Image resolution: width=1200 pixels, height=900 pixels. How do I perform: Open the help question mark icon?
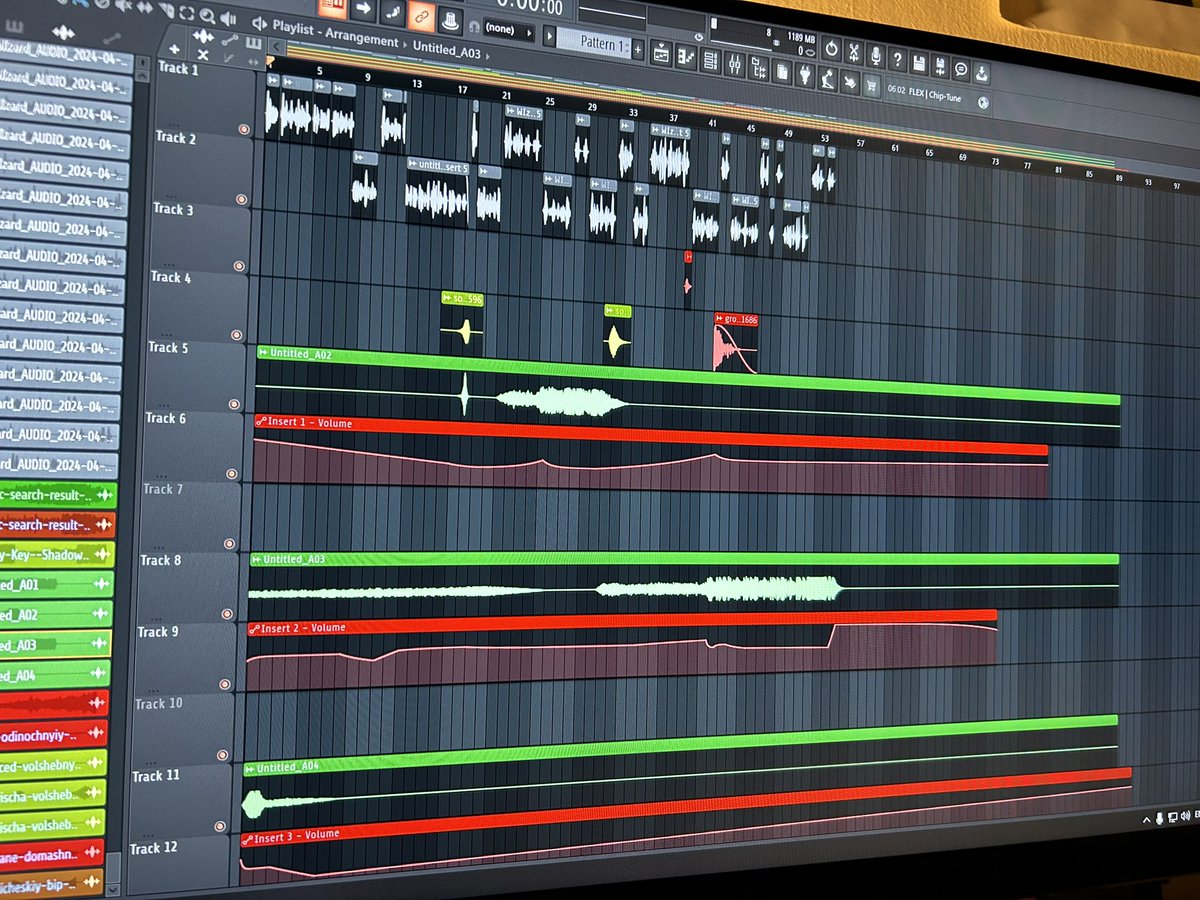point(898,60)
